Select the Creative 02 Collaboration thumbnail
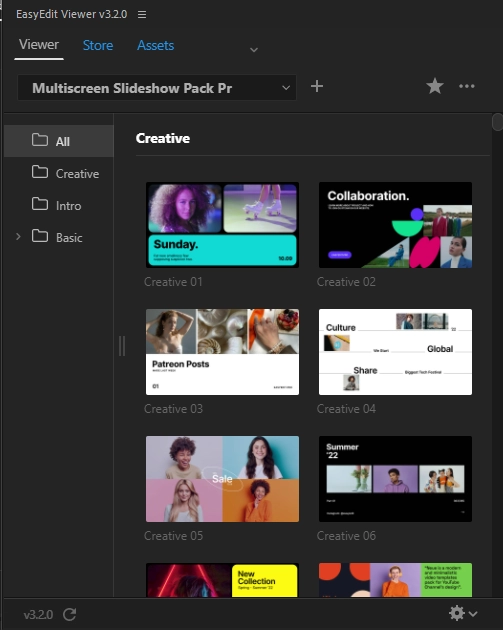 click(395, 225)
